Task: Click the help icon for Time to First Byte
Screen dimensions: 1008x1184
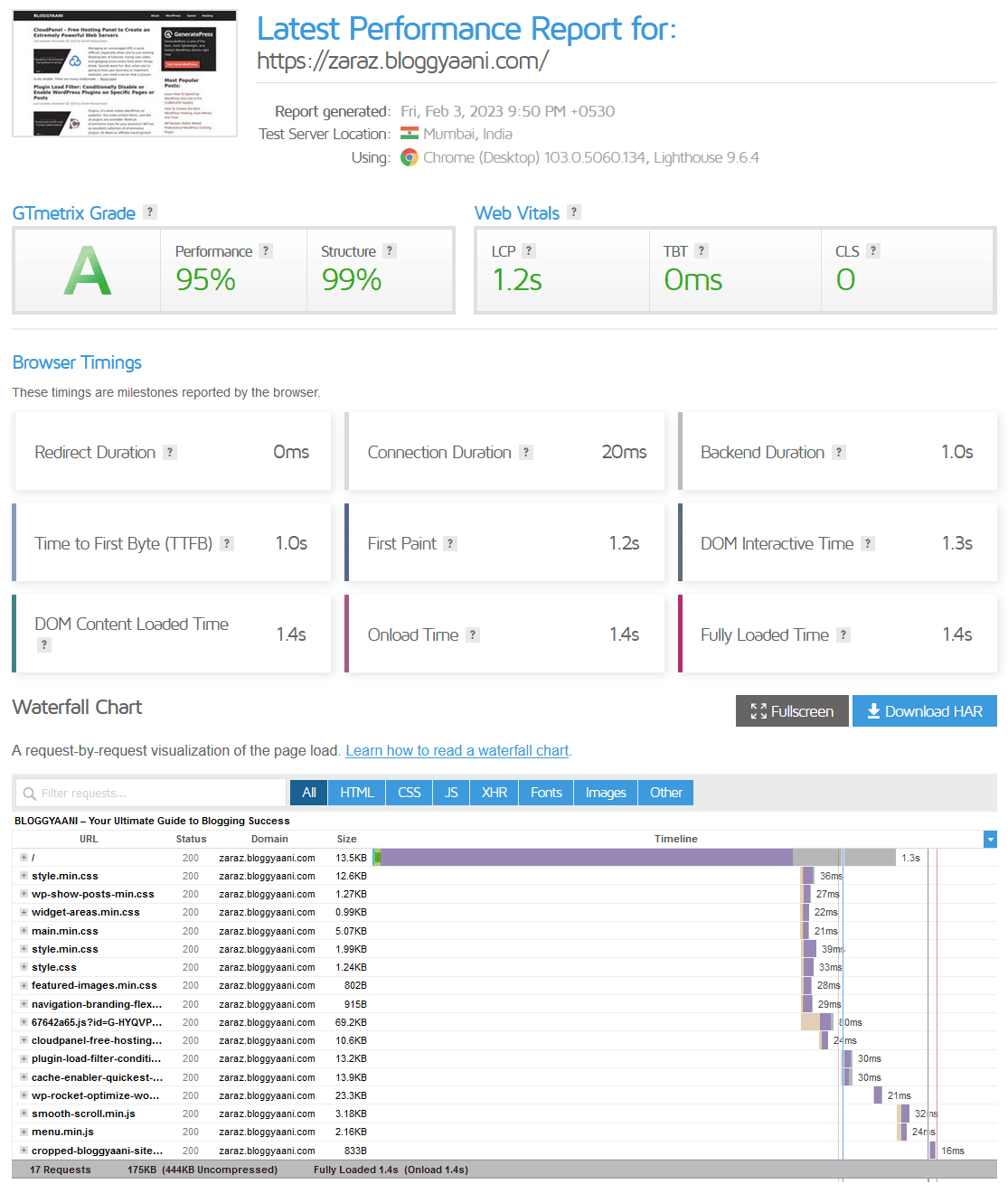Action: point(227,543)
